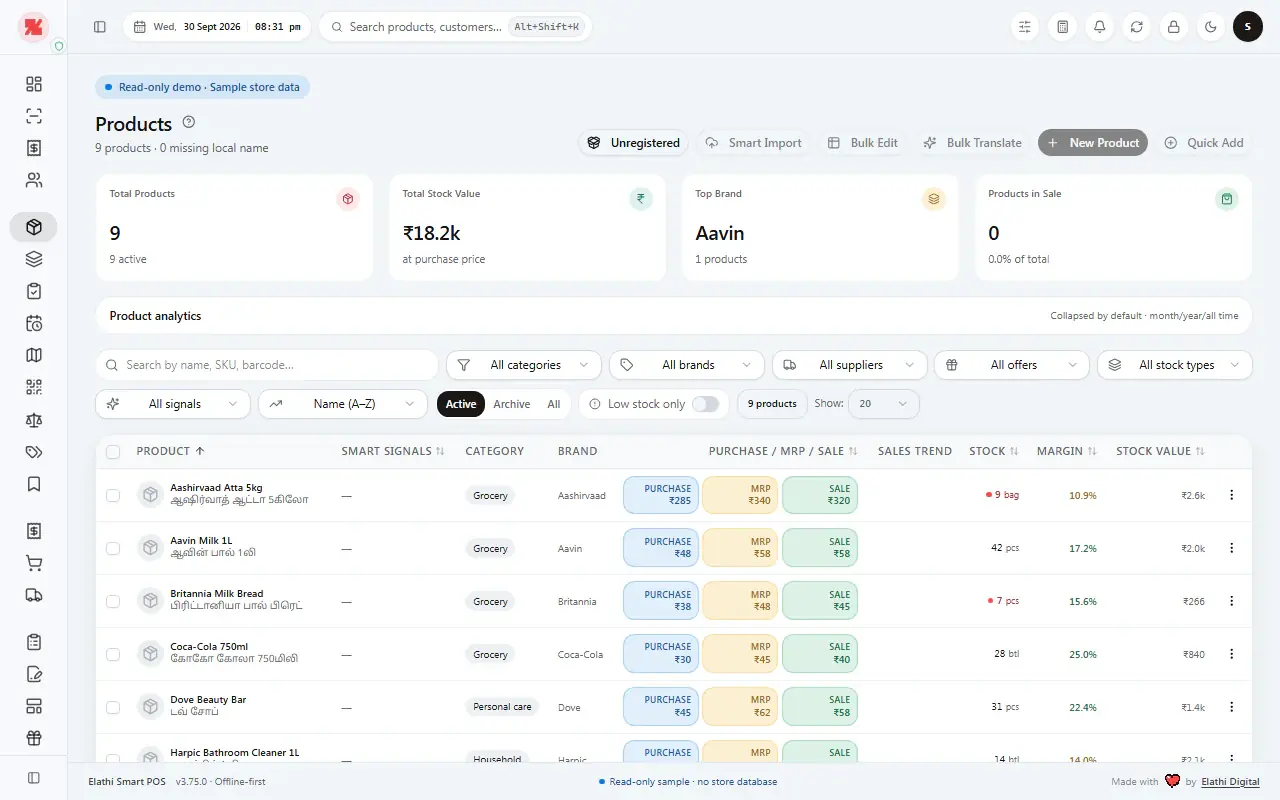Switch to All products tab
The image size is (1280, 800).
click(x=553, y=404)
